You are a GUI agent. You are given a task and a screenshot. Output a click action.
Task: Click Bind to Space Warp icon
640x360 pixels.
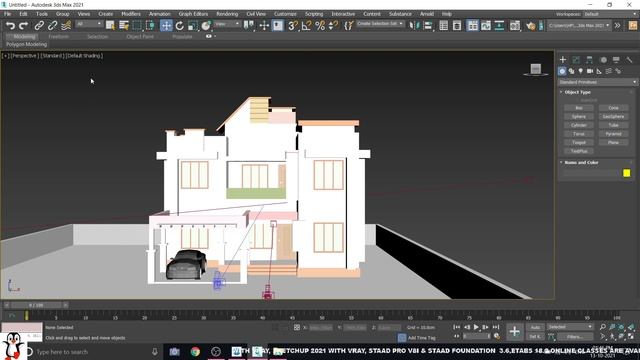66,26
